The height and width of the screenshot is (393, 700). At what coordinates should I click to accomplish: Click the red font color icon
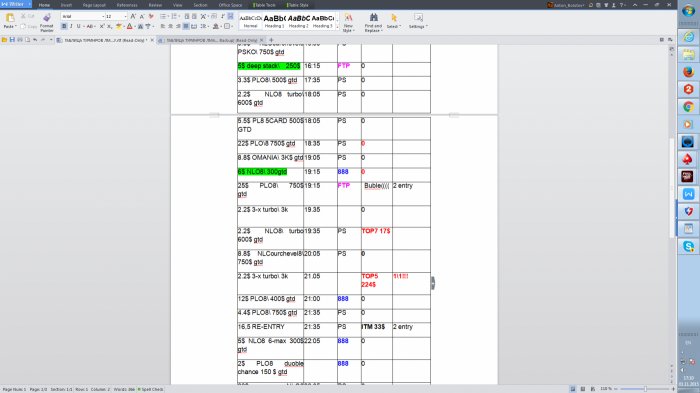tap(129, 27)
